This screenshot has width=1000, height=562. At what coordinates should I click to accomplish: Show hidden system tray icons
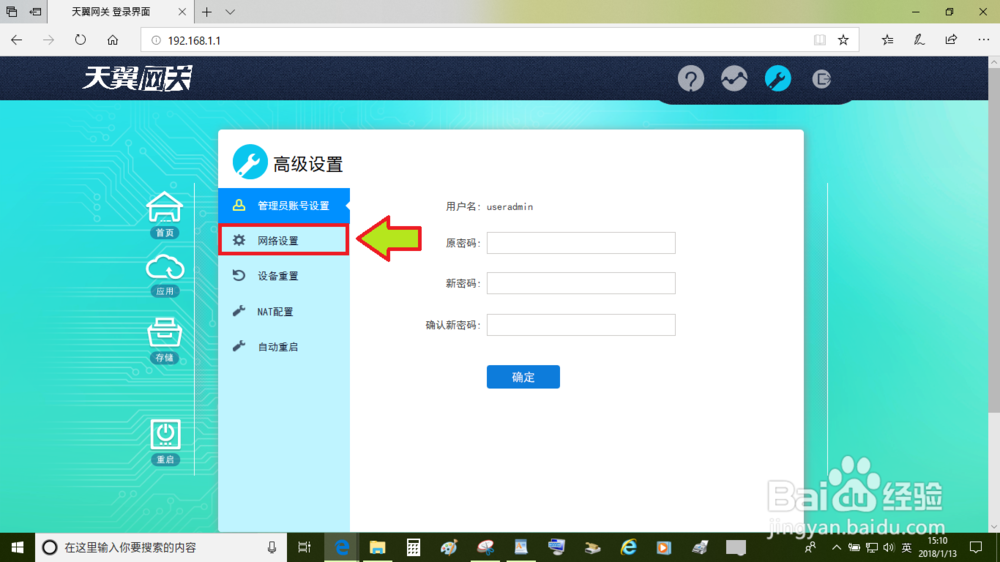[x=836, y=547]
